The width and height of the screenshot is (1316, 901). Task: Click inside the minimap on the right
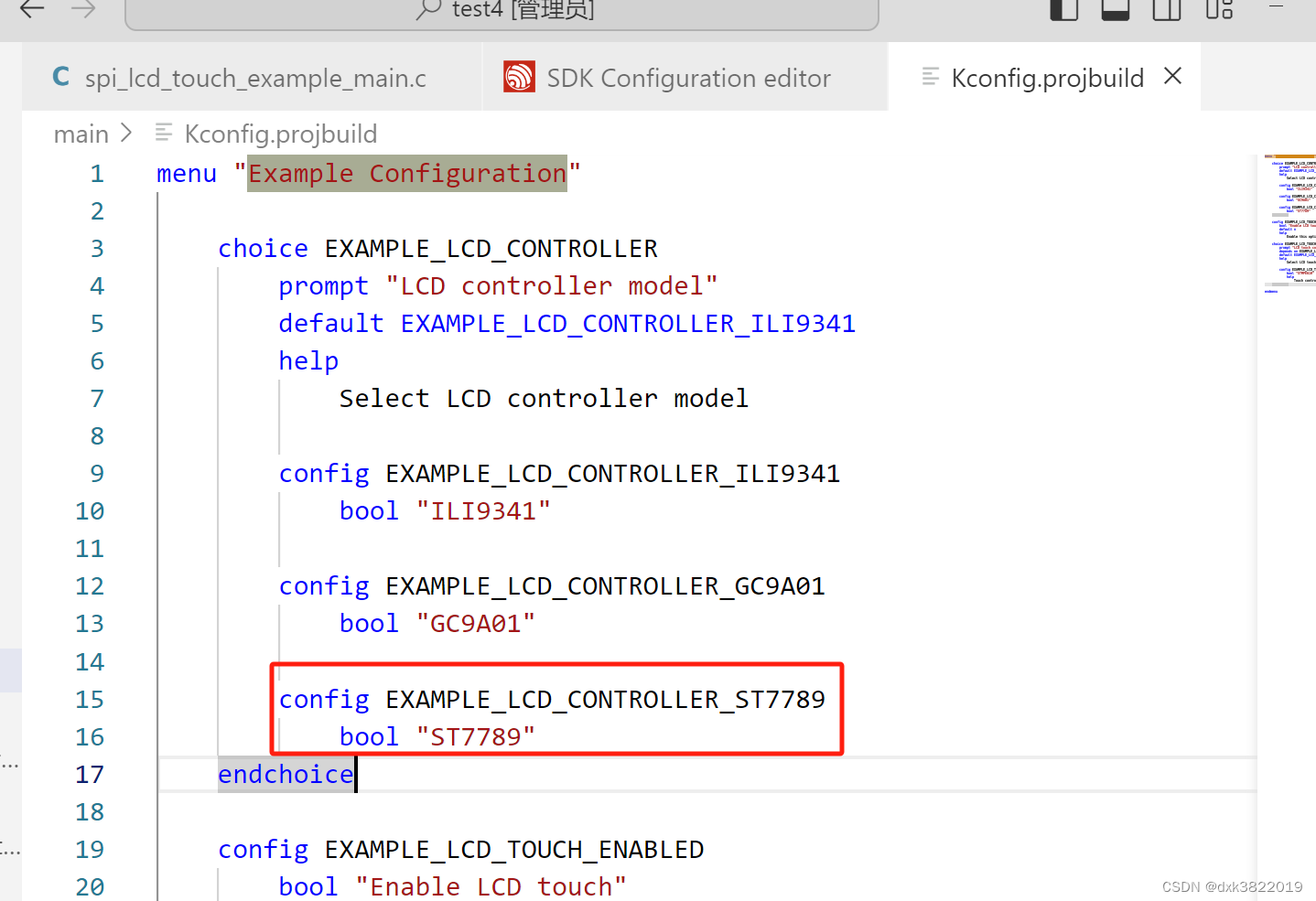[x=1289, y=220]
